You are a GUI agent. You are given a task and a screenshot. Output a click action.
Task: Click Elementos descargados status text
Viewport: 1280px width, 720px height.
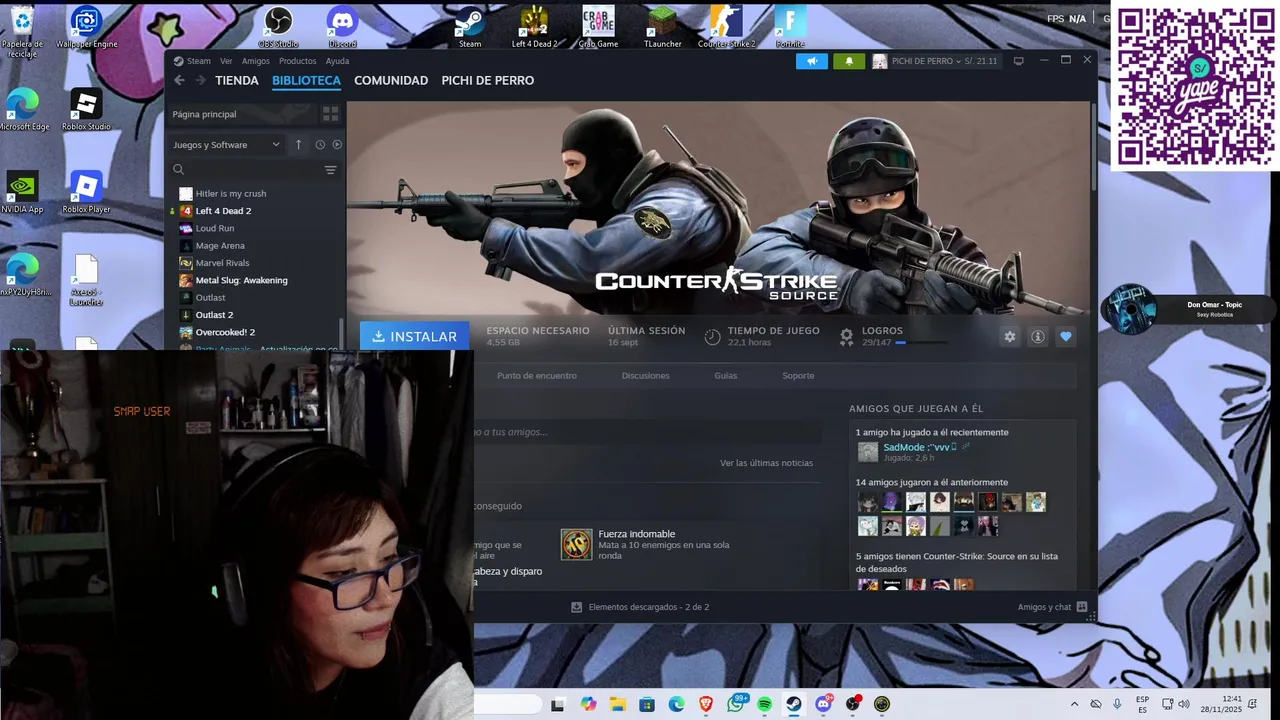click(x=649, y=607)
